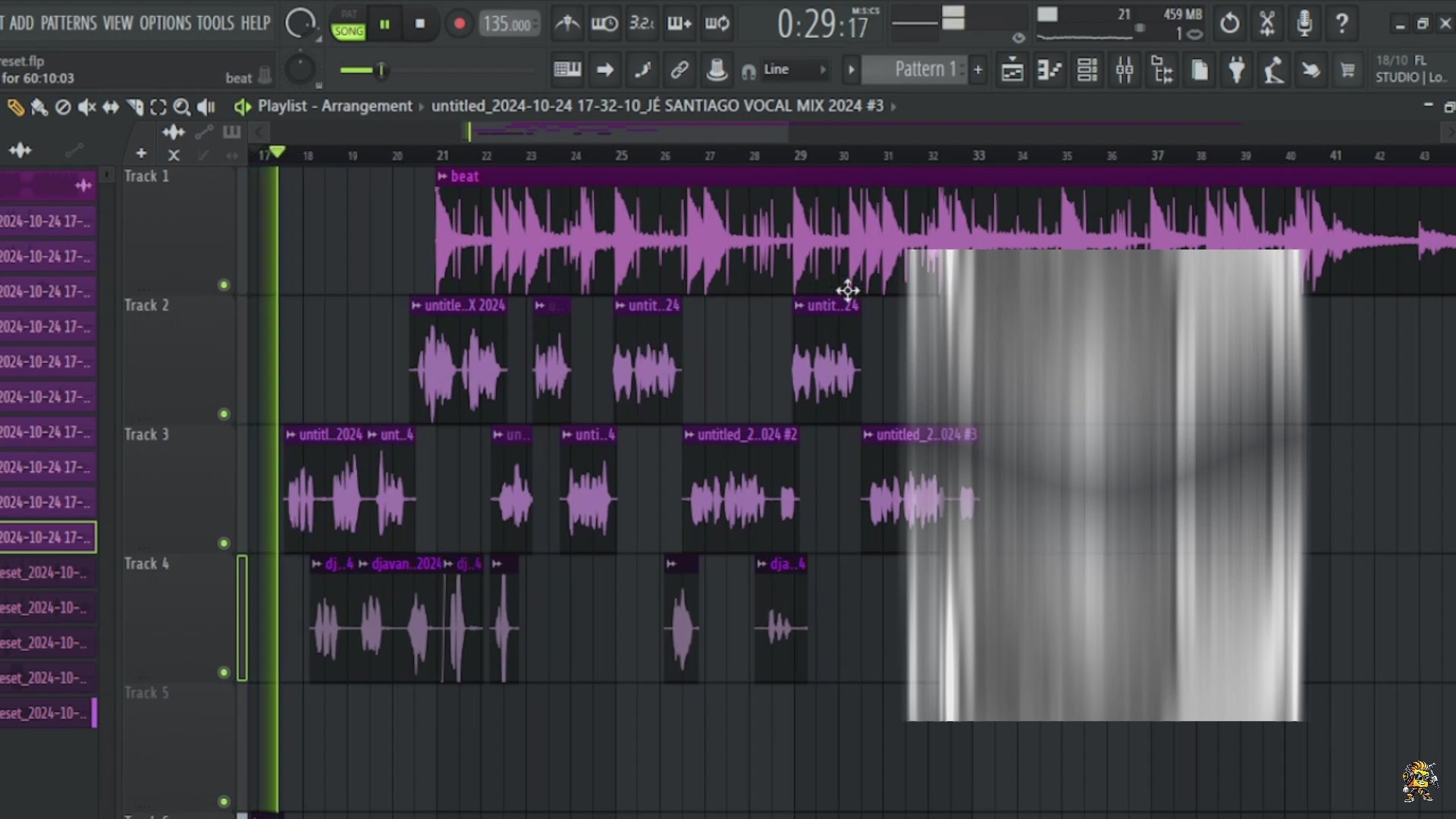Open the TOOLS menu

coord(215,23)
